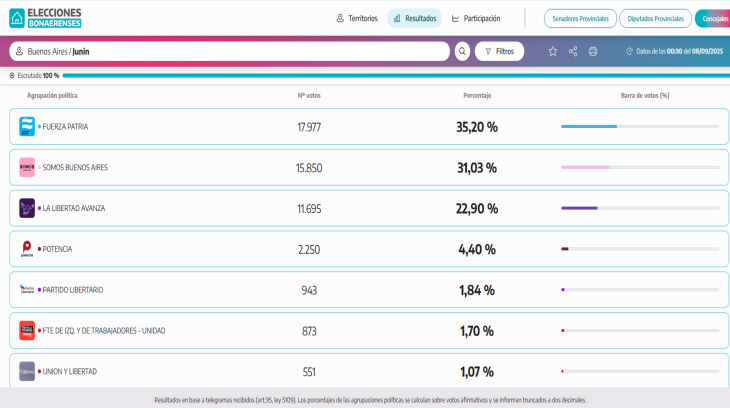
Task: Click the Union y Libertad party logo
Action: coord(27,371)
